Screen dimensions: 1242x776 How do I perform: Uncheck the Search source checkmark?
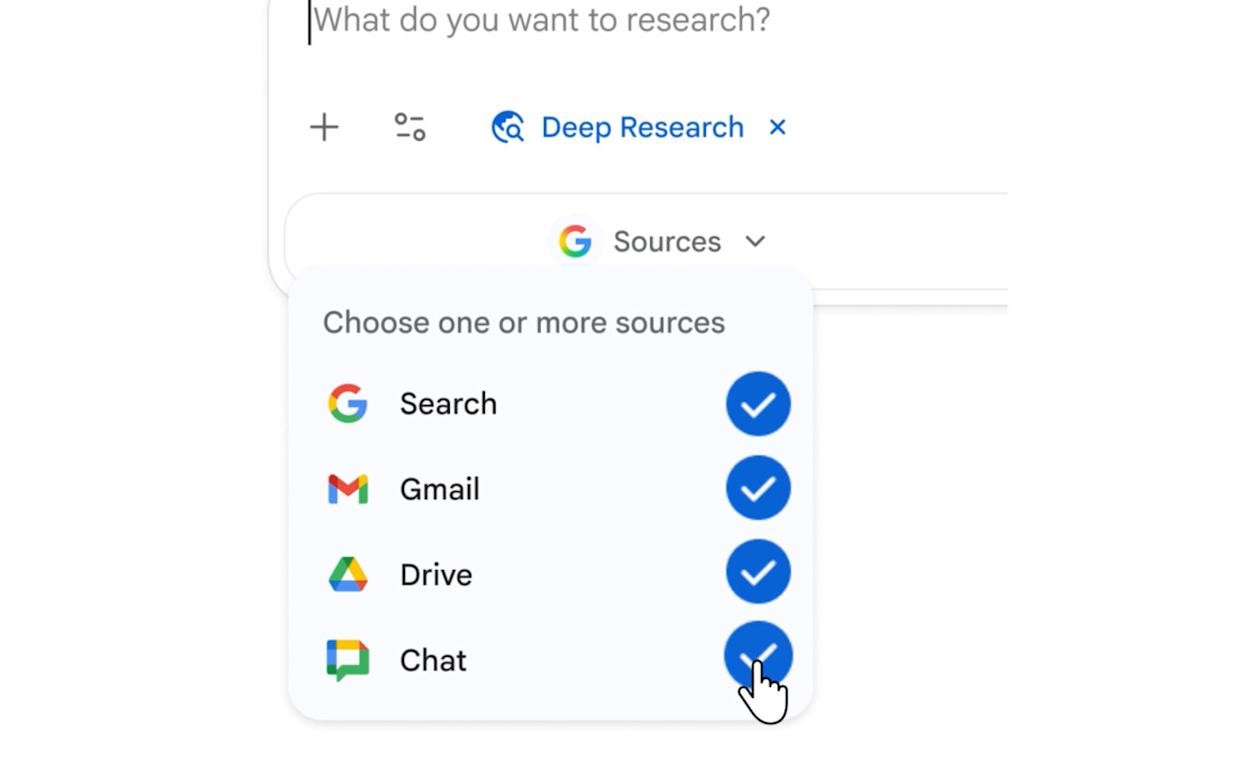pos(758,403)
